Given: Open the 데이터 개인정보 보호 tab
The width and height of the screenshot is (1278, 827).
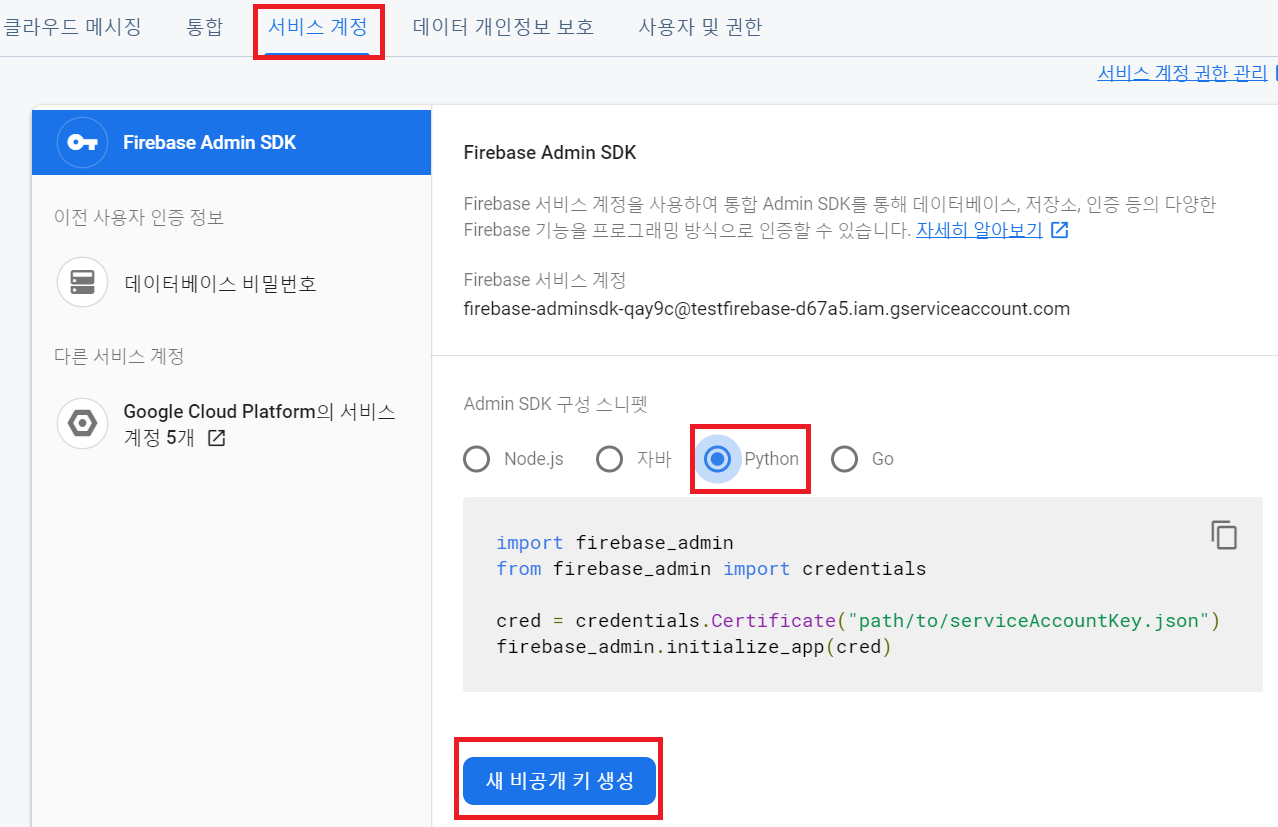Looking at the screenshot, I should point(503,27).
